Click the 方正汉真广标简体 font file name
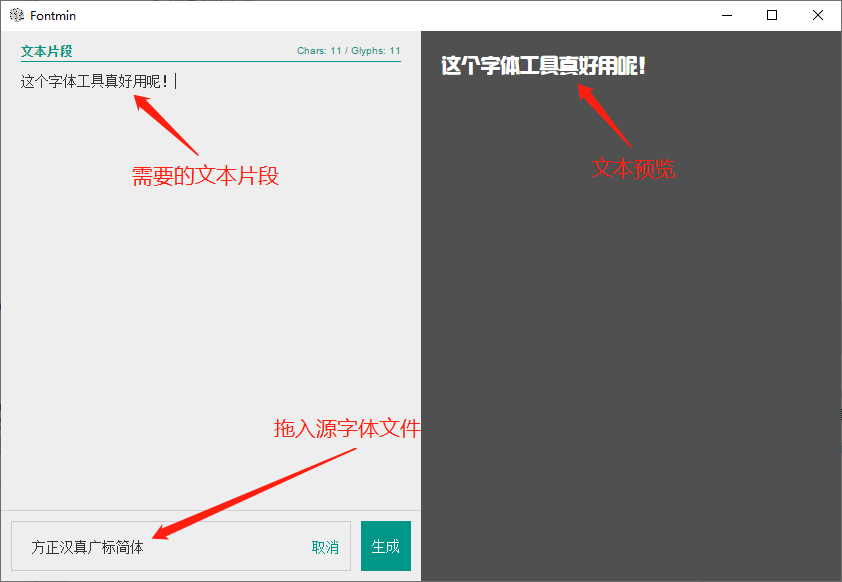This screenshot has height=582, width=842. 87,547
